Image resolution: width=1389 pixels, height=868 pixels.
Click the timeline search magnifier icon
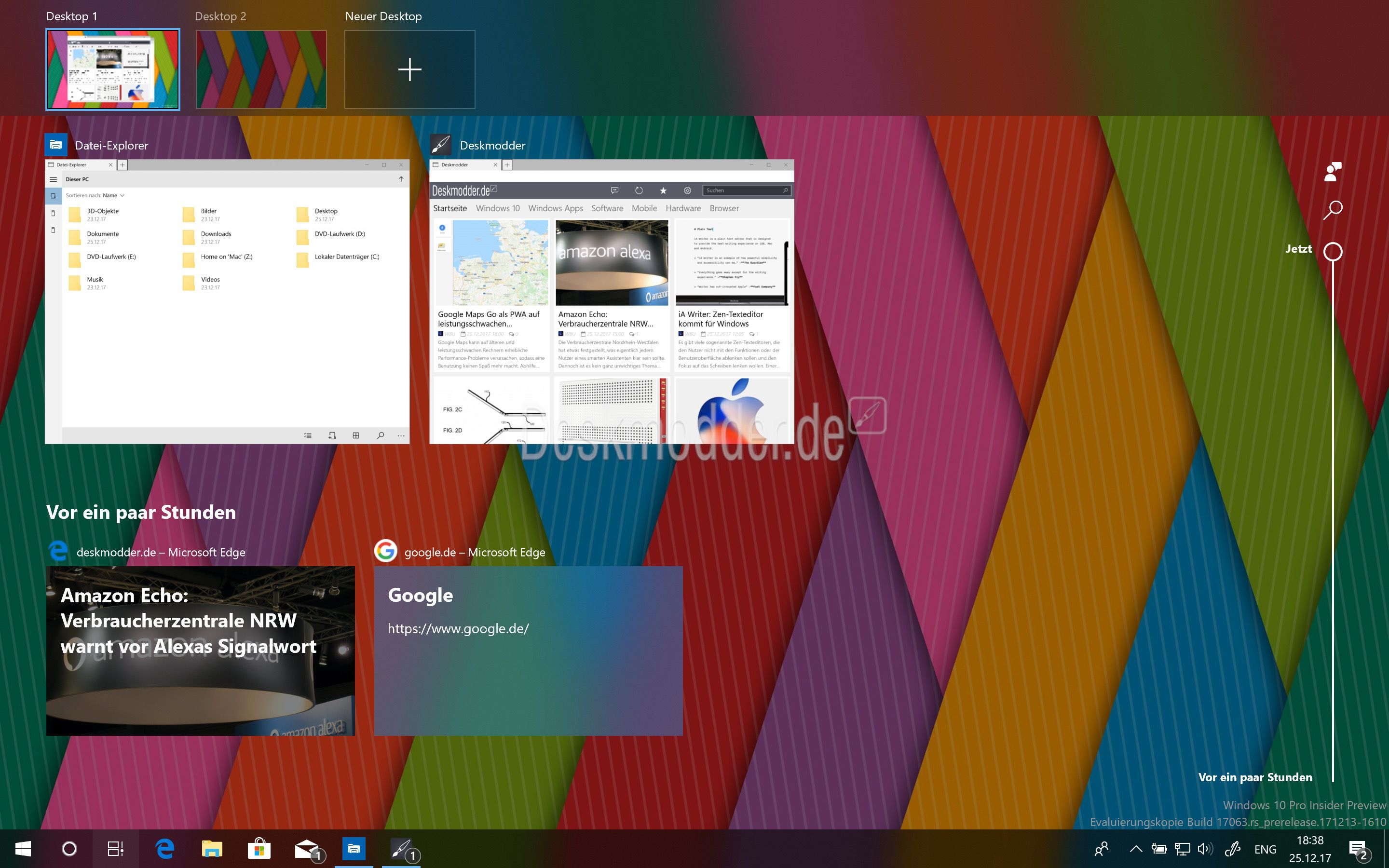pos(1333,210)
